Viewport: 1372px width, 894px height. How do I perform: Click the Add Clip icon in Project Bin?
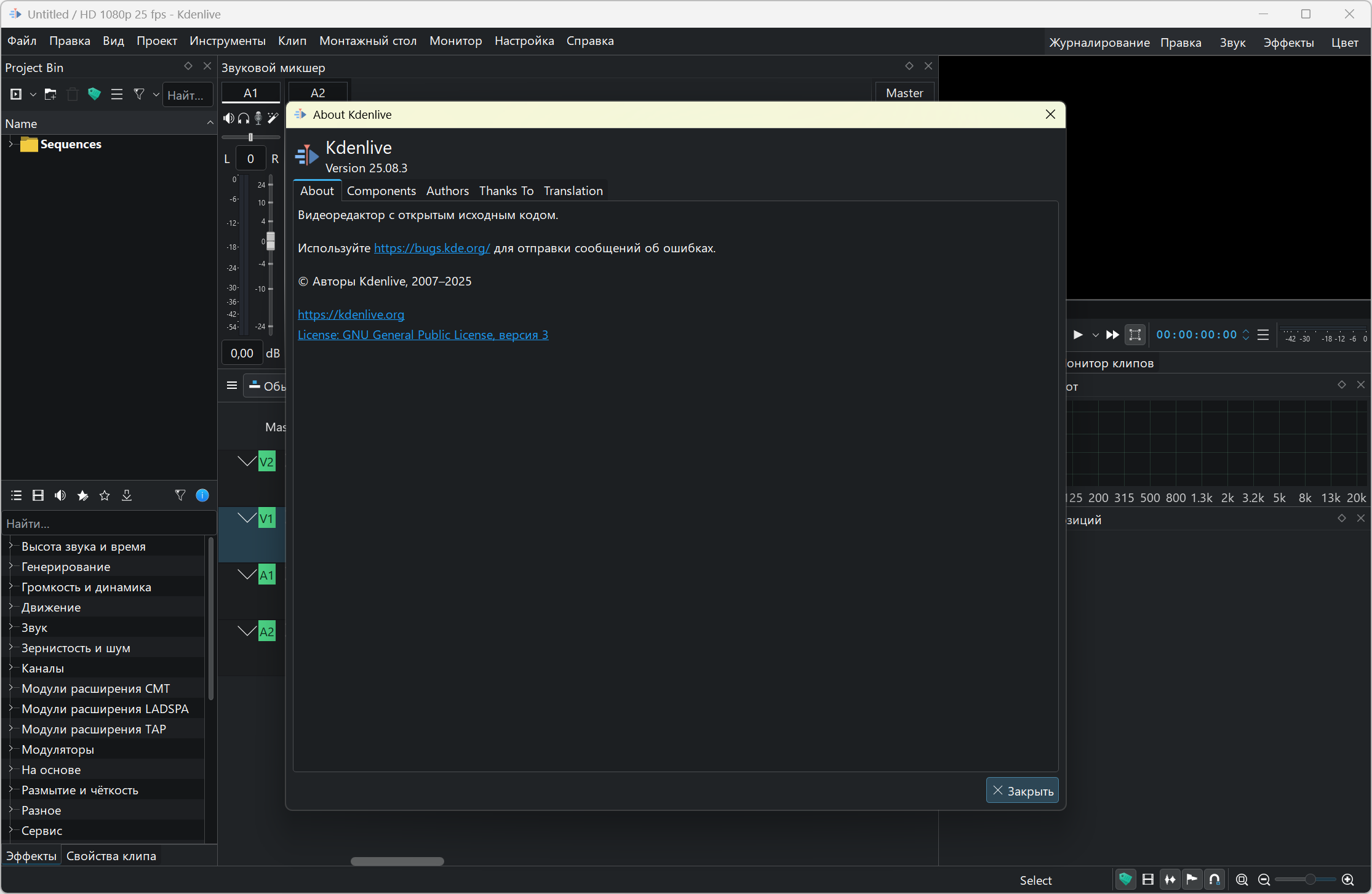tap(16, 94)
